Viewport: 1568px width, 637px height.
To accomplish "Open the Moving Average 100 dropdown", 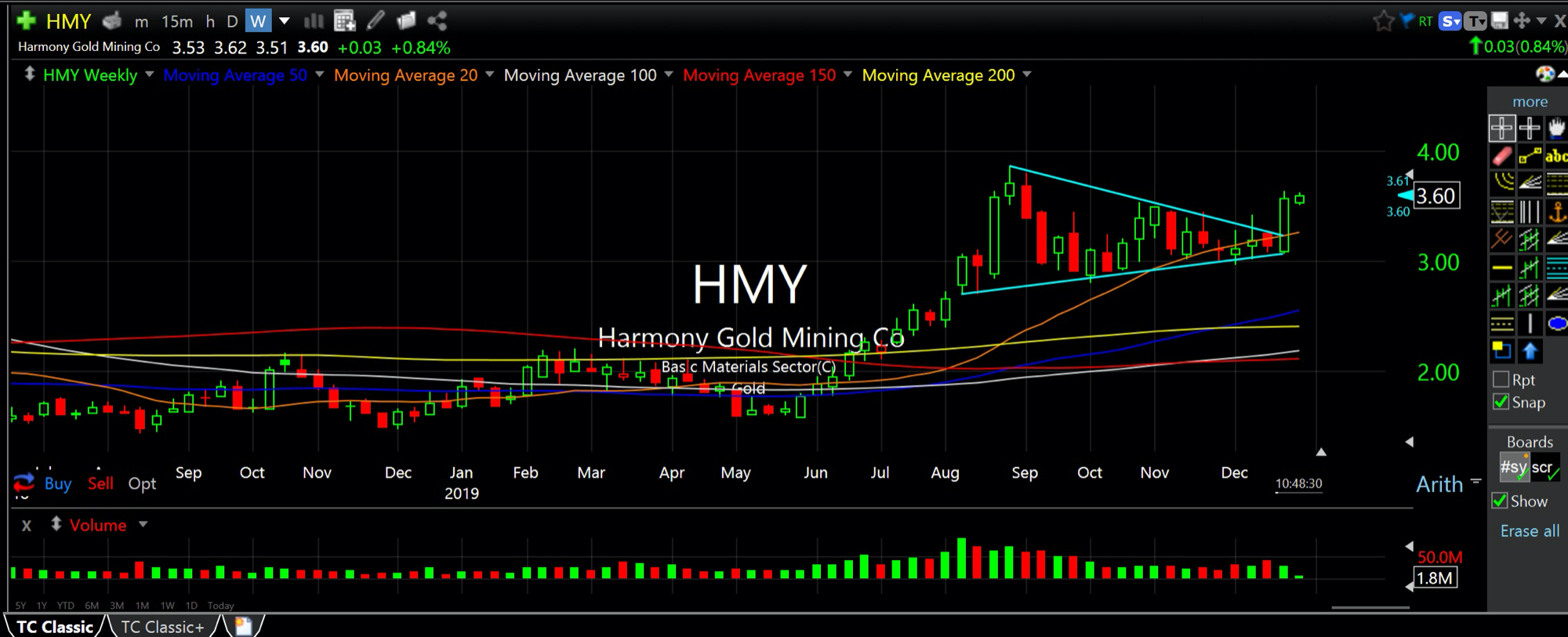I will 669,75.
